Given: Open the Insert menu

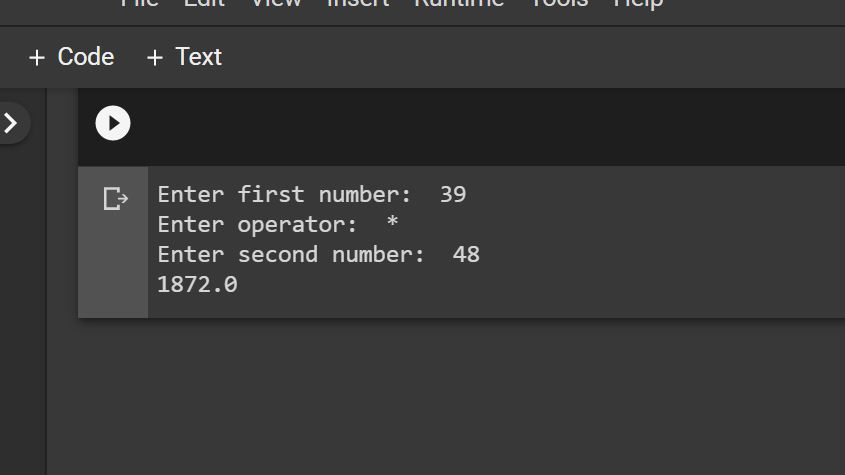Looking at the screenshot, I should point(358,3).
